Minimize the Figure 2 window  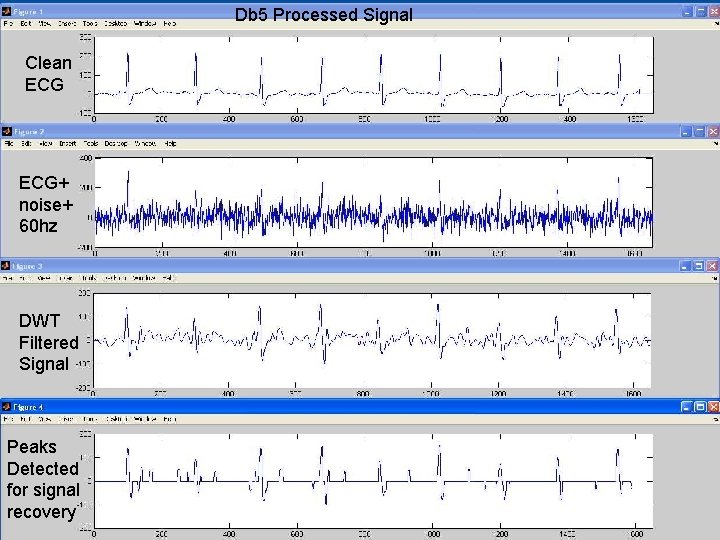coord(686,132)
